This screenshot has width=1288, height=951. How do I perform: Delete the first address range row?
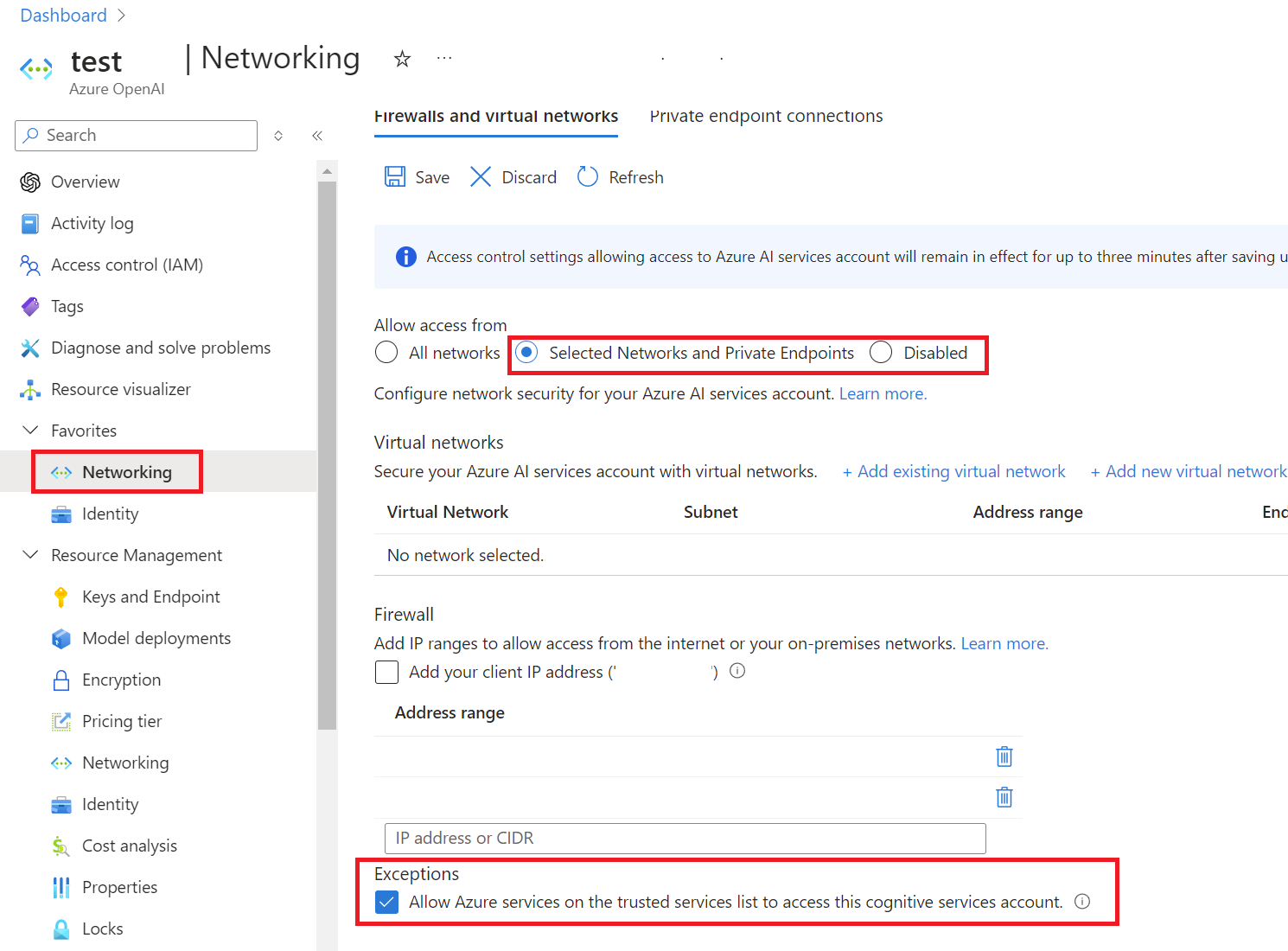point(1004,756)
